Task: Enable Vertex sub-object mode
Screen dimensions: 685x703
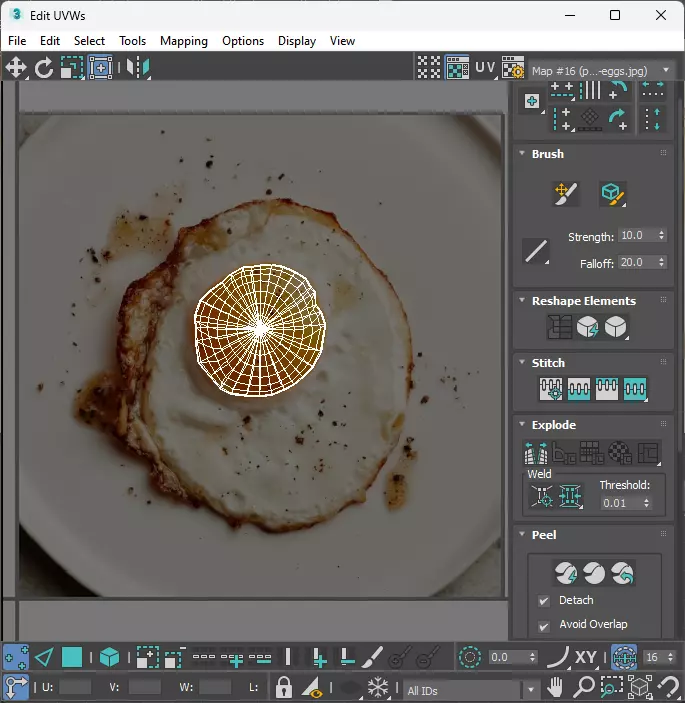Action: pyautogui.click(x=16, y=658)
